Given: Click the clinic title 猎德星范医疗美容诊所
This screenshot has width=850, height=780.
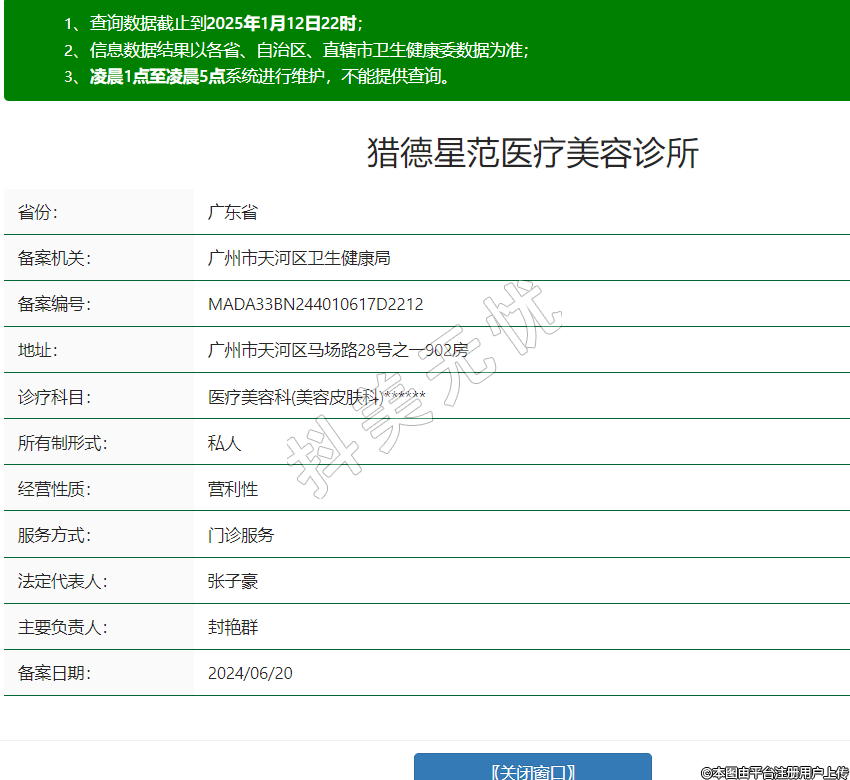Looking at the screenshot, I should point(533,154).
